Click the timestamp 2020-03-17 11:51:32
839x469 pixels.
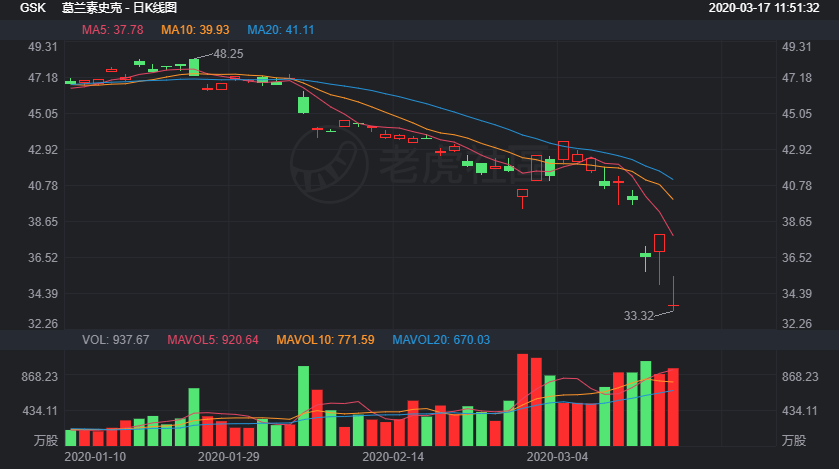point(764,8)
